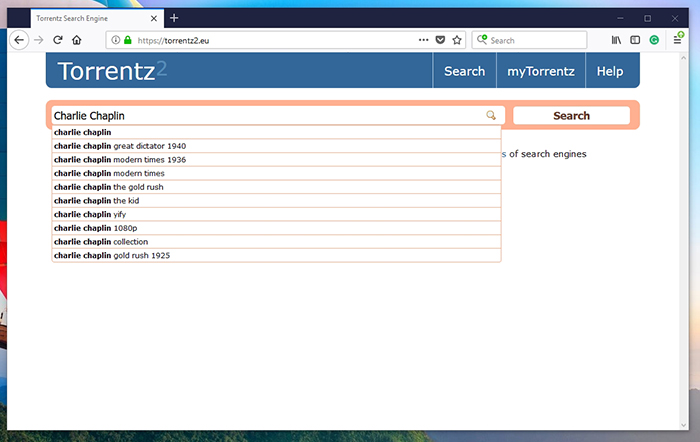Viewport: 700px width, 442px height.
Task: Open page actions three-dot menu
Action: pyautogui.click(x=423, y=40)
